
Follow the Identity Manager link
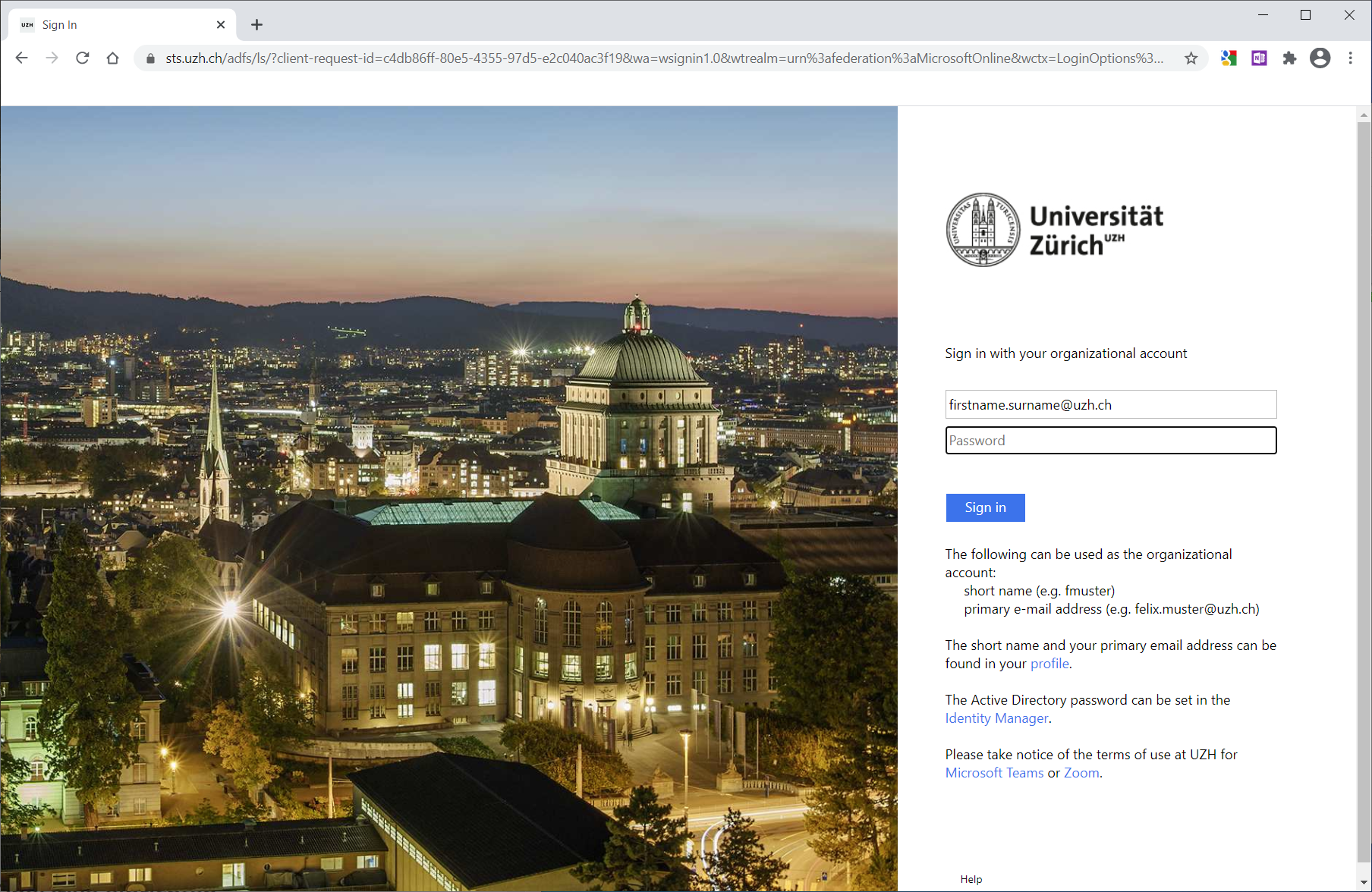(996, 718)
